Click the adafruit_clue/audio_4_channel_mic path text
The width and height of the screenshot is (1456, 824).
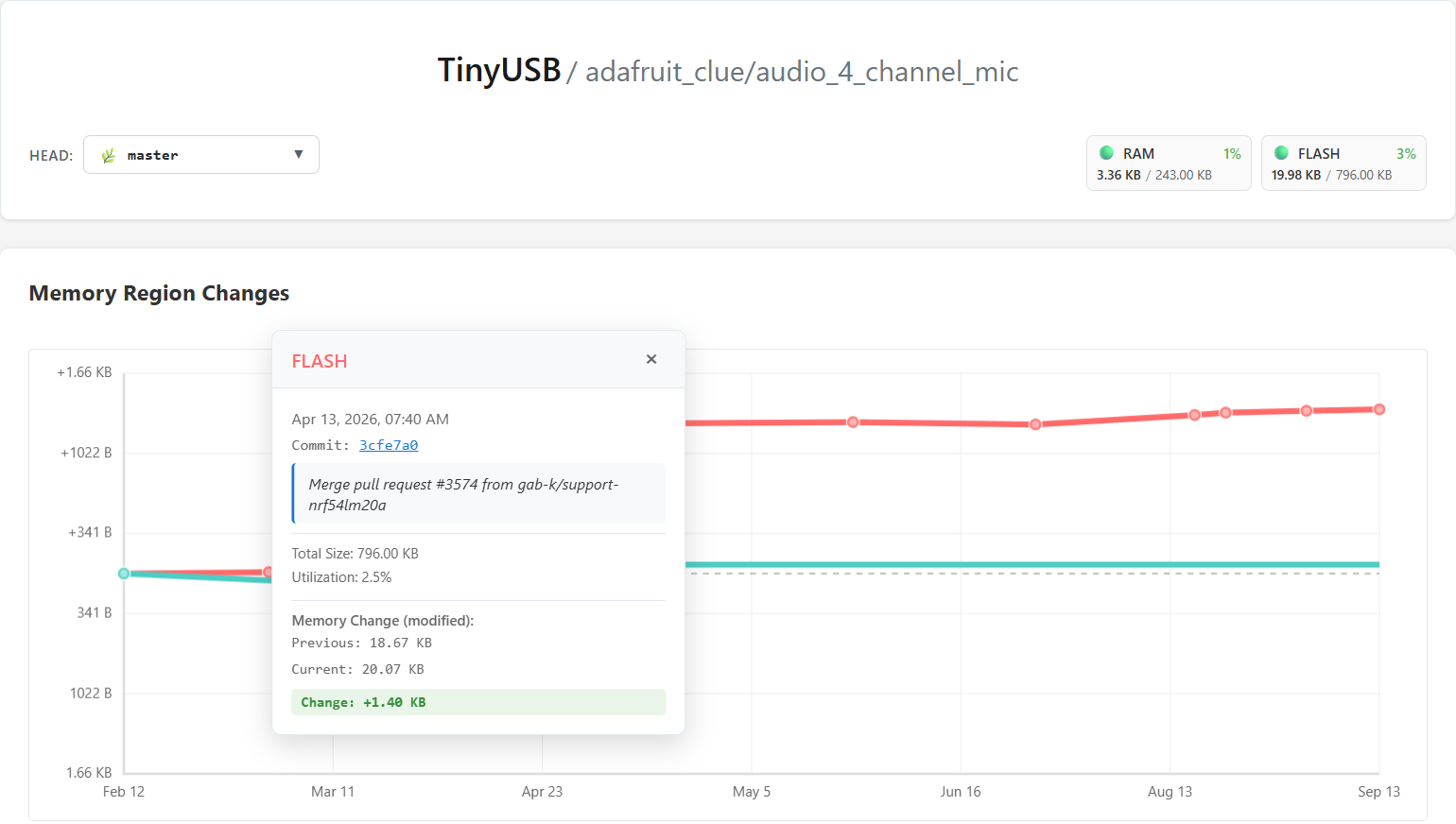pyautogui.click(x=802, y=72)
